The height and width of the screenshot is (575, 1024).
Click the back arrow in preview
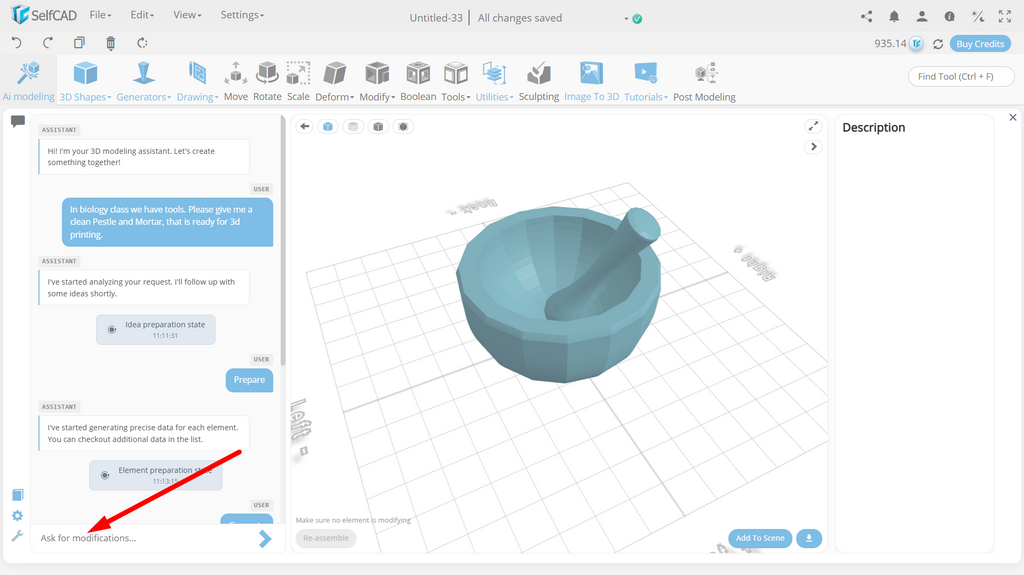(304, 126)
